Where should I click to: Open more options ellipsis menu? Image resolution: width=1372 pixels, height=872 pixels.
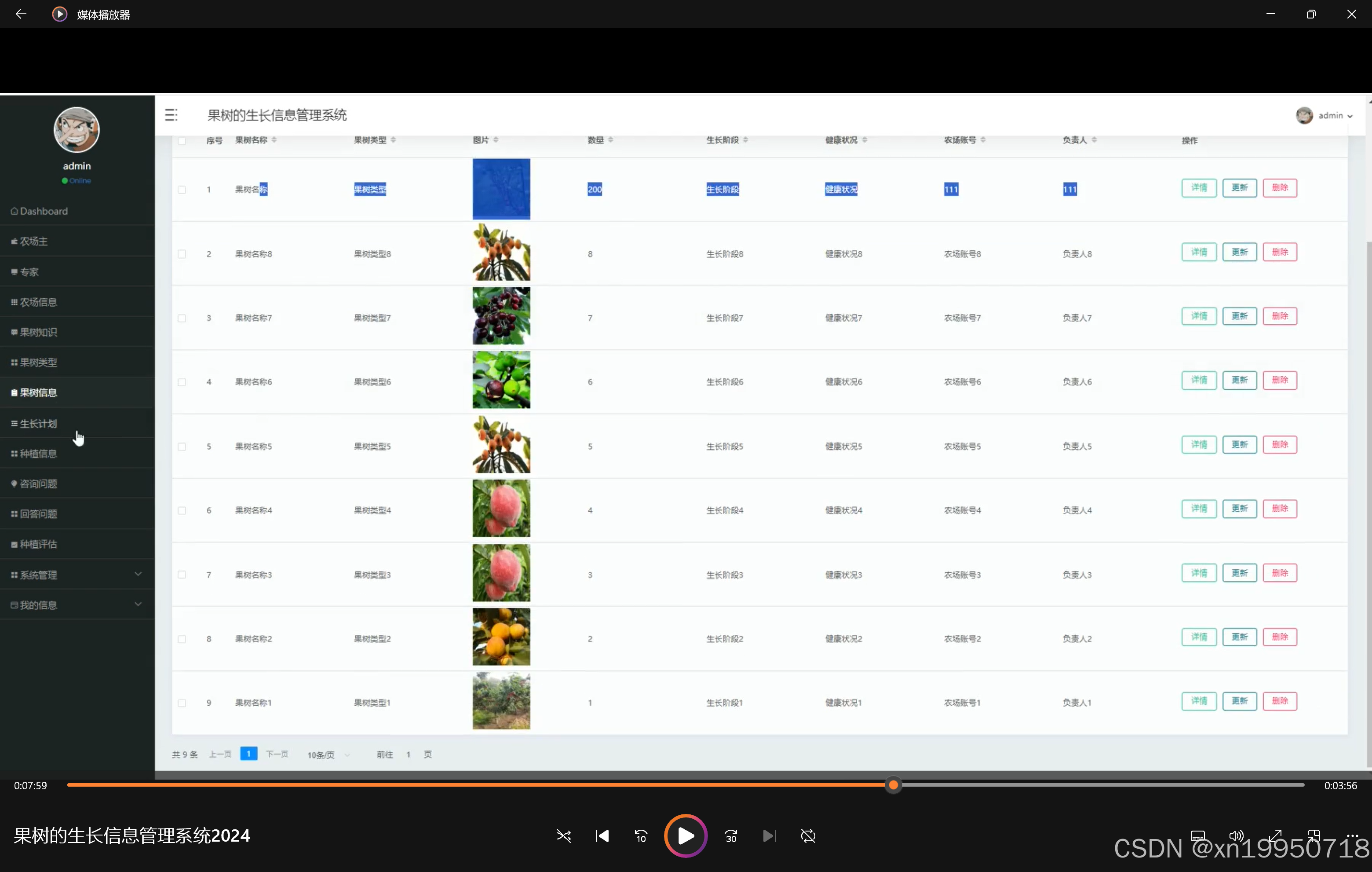point(1353,835)
